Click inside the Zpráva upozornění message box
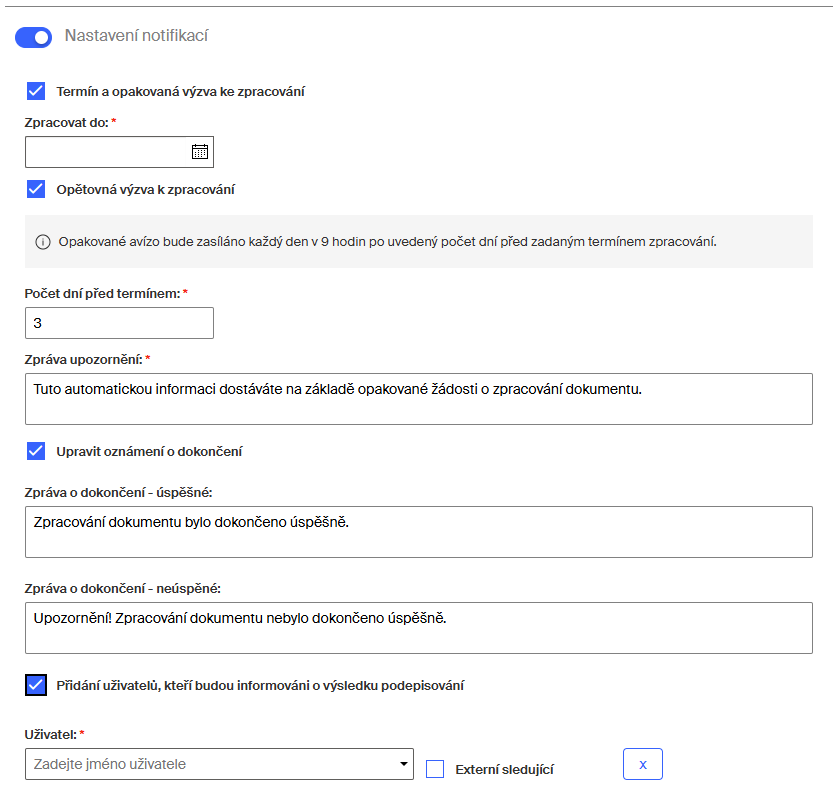The height and width of the screenshot is (799, 835). tap(417, 398)
